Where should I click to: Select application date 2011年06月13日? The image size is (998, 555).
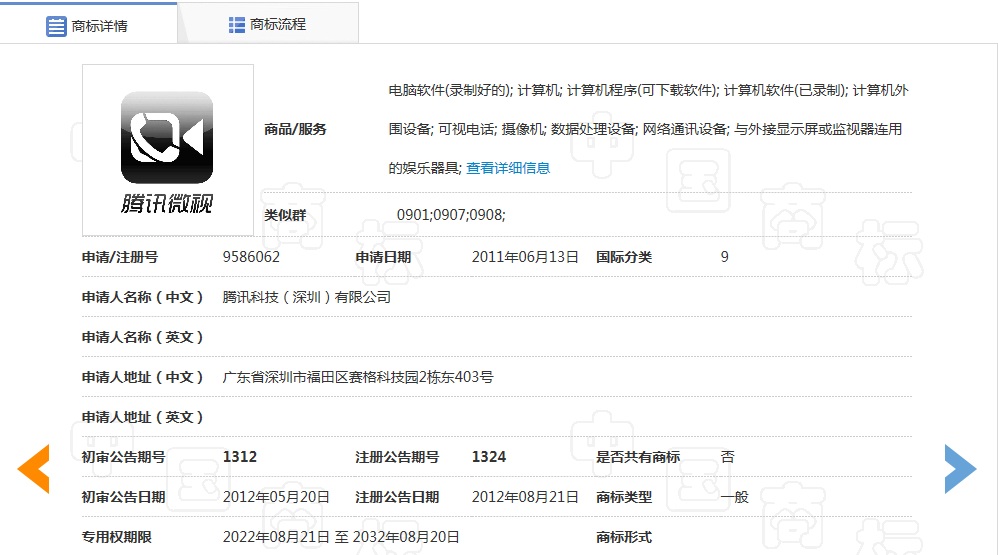(525, 257)
